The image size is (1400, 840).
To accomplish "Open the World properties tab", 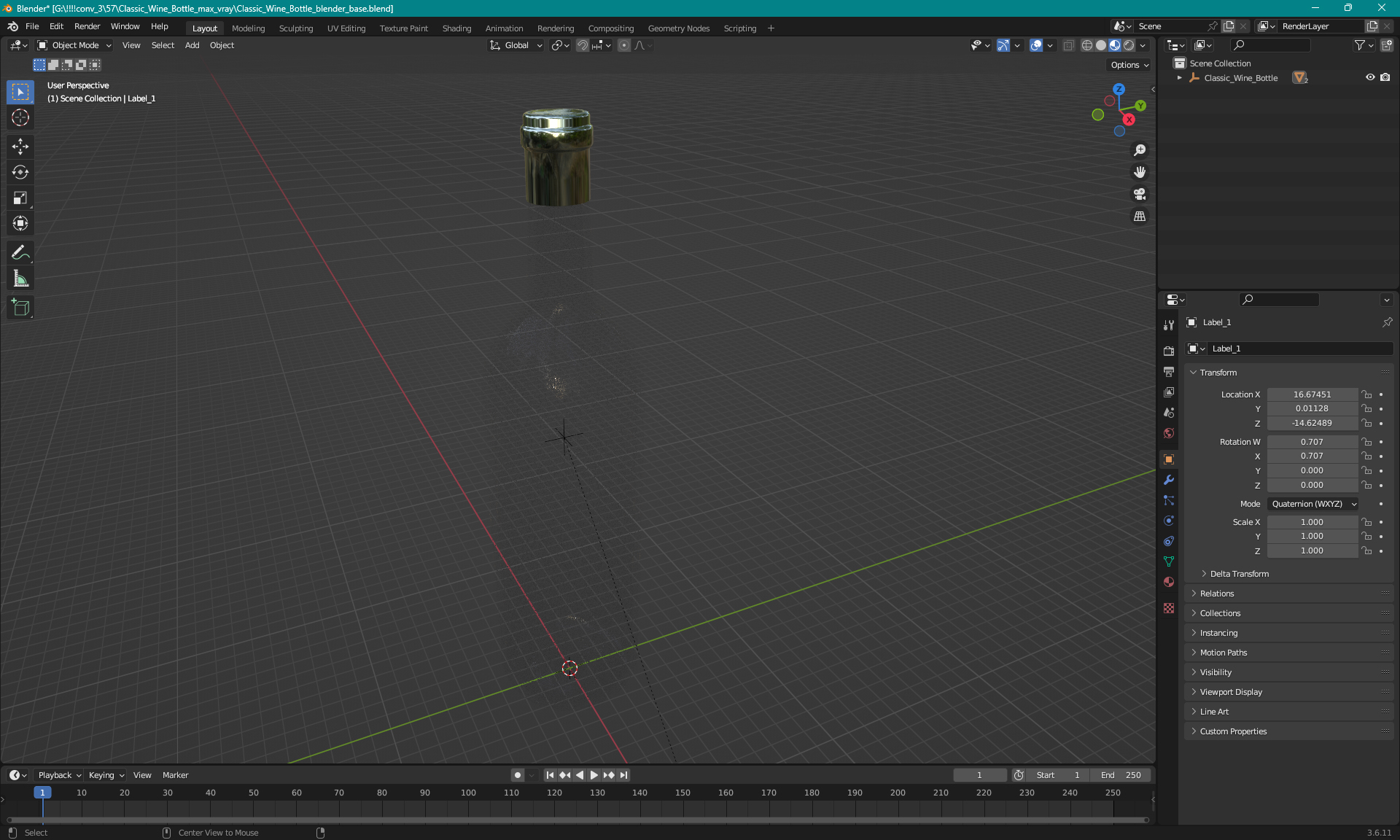I will pyautogui.click(x=1169, y=433).
